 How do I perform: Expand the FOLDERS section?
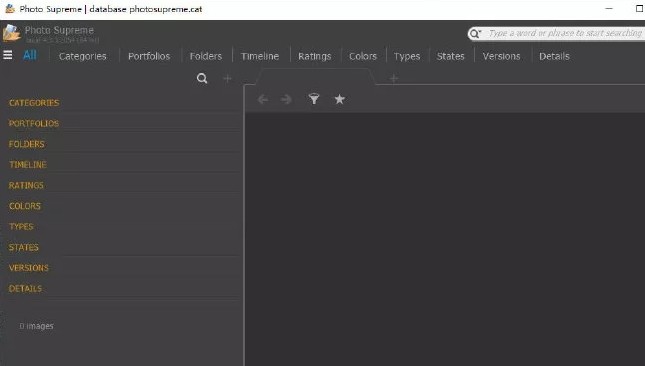tap(27, 144)
